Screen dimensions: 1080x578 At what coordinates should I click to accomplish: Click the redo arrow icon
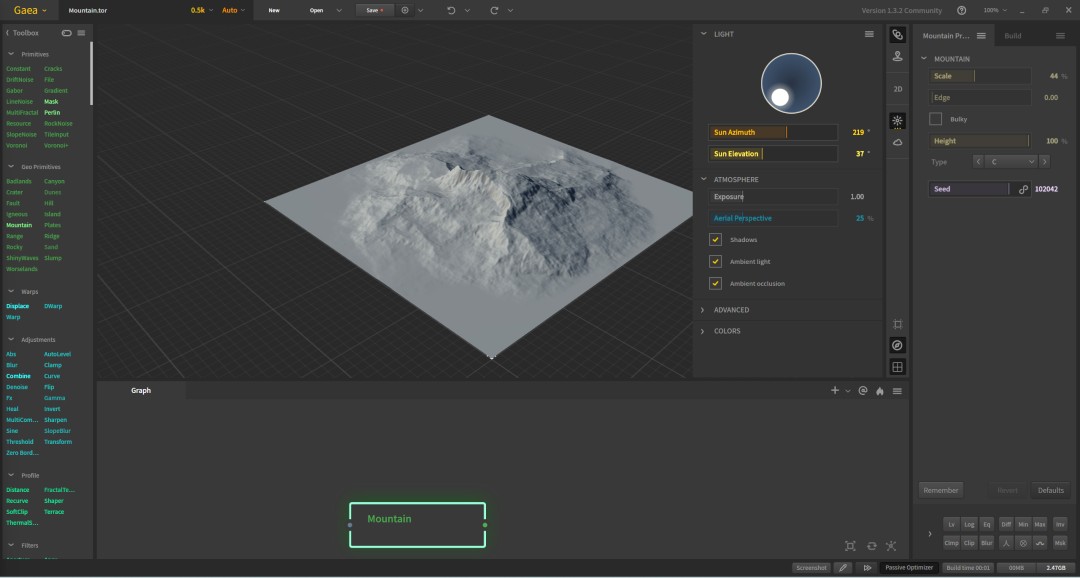point(494,10)
